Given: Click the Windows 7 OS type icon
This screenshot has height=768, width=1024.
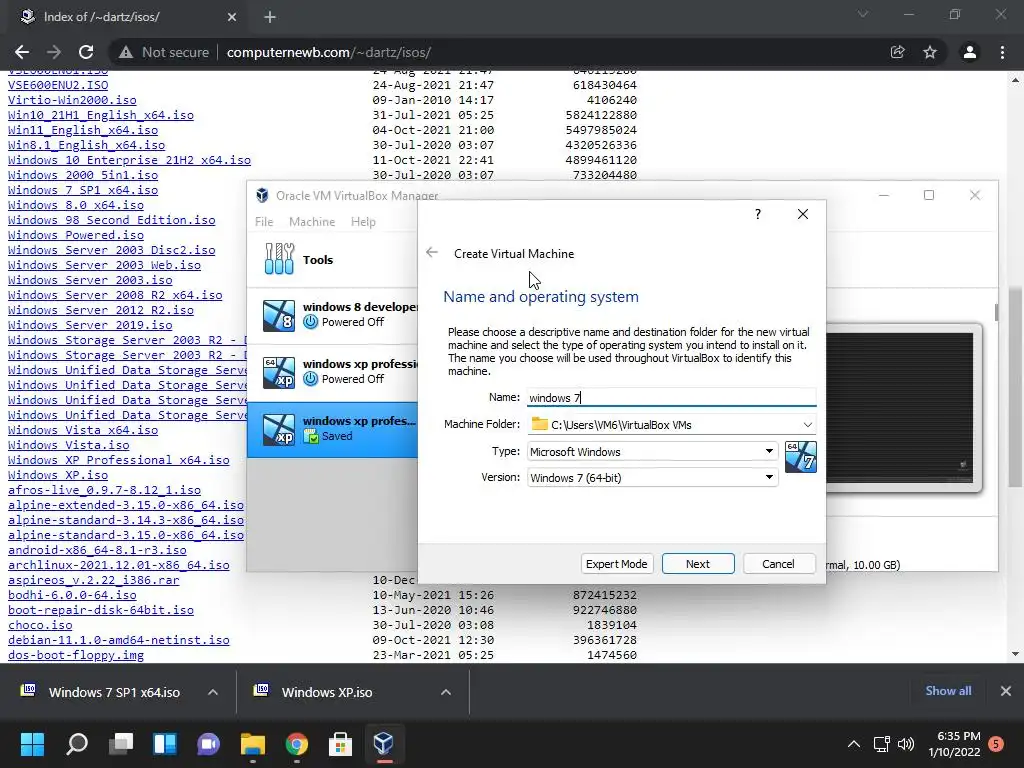Looking at the screenshot, I should 801,456.
